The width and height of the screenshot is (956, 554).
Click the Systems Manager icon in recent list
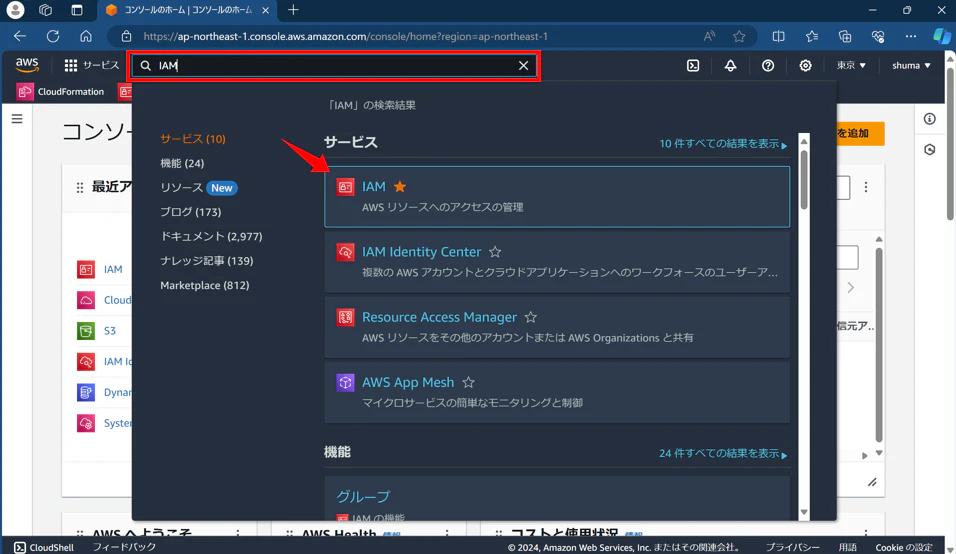86,423
